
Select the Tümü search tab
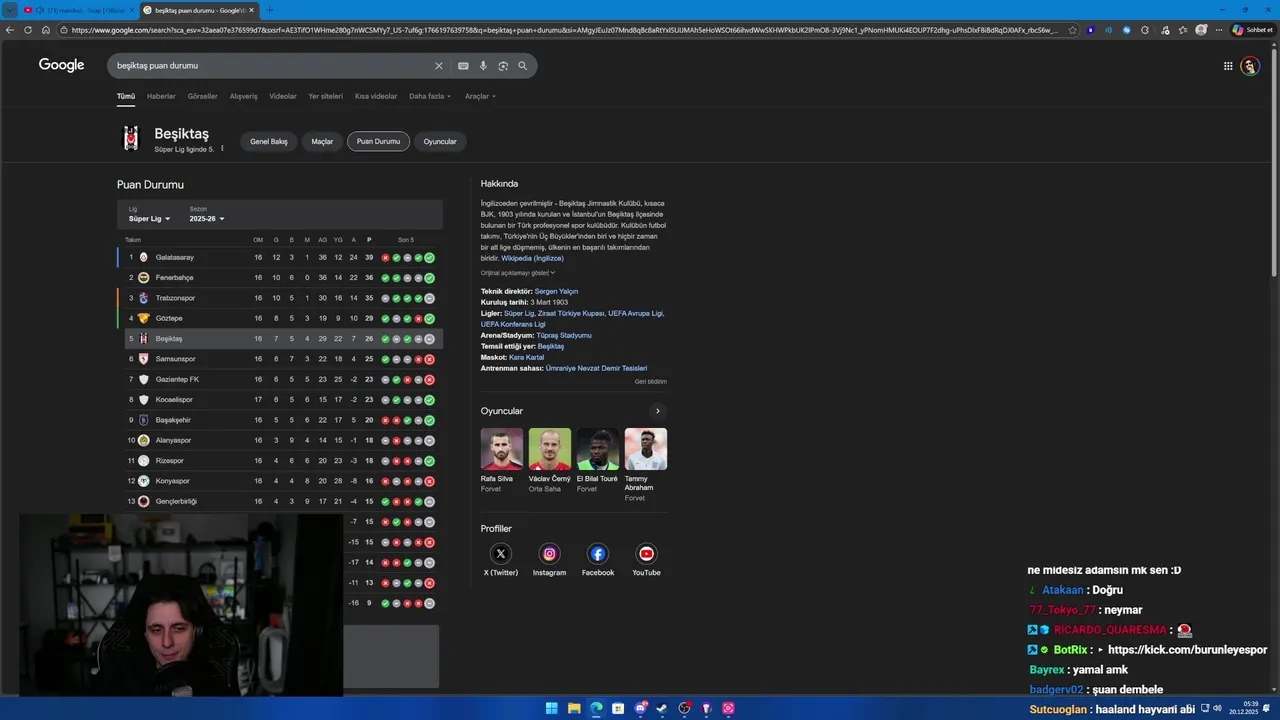126,96
